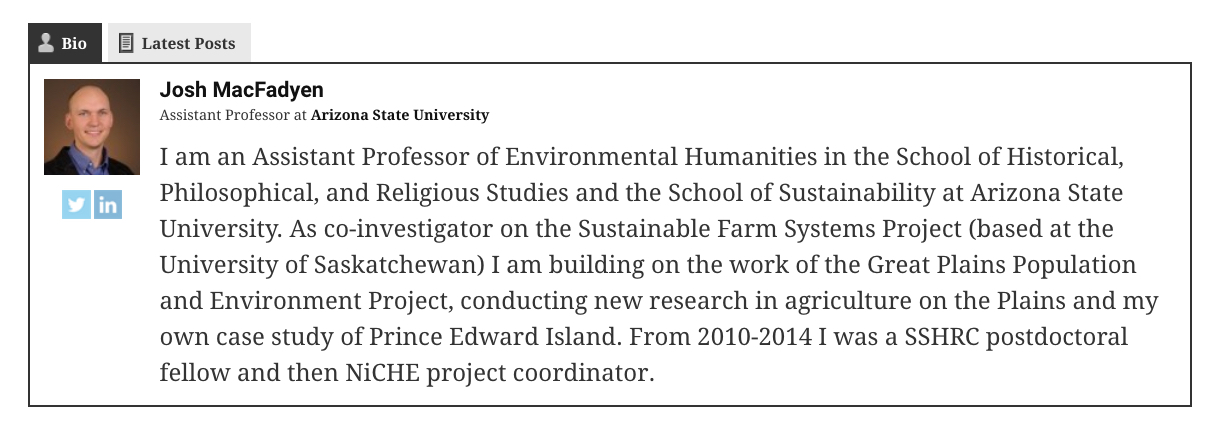Follow the bold Arizona State University link
This screenshot has height=431, width=1223.
coord(400,115)
